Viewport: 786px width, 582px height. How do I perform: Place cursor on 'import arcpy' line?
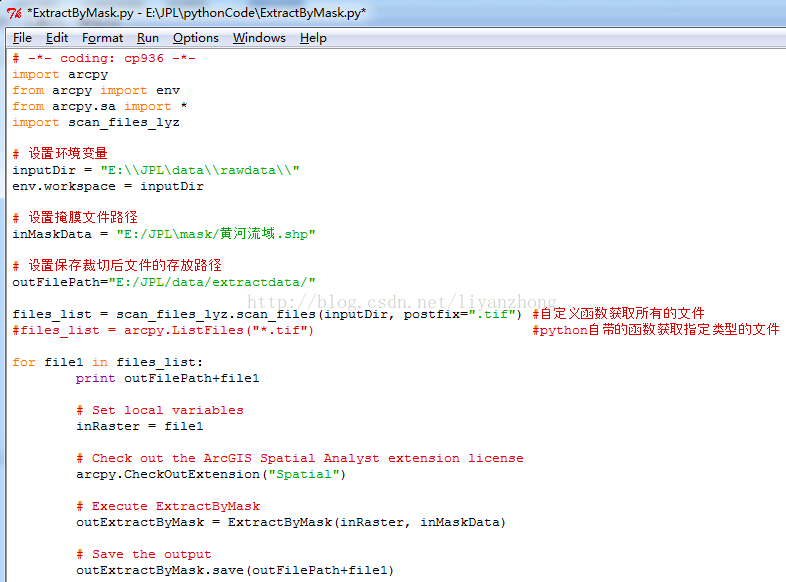point(60,75)
